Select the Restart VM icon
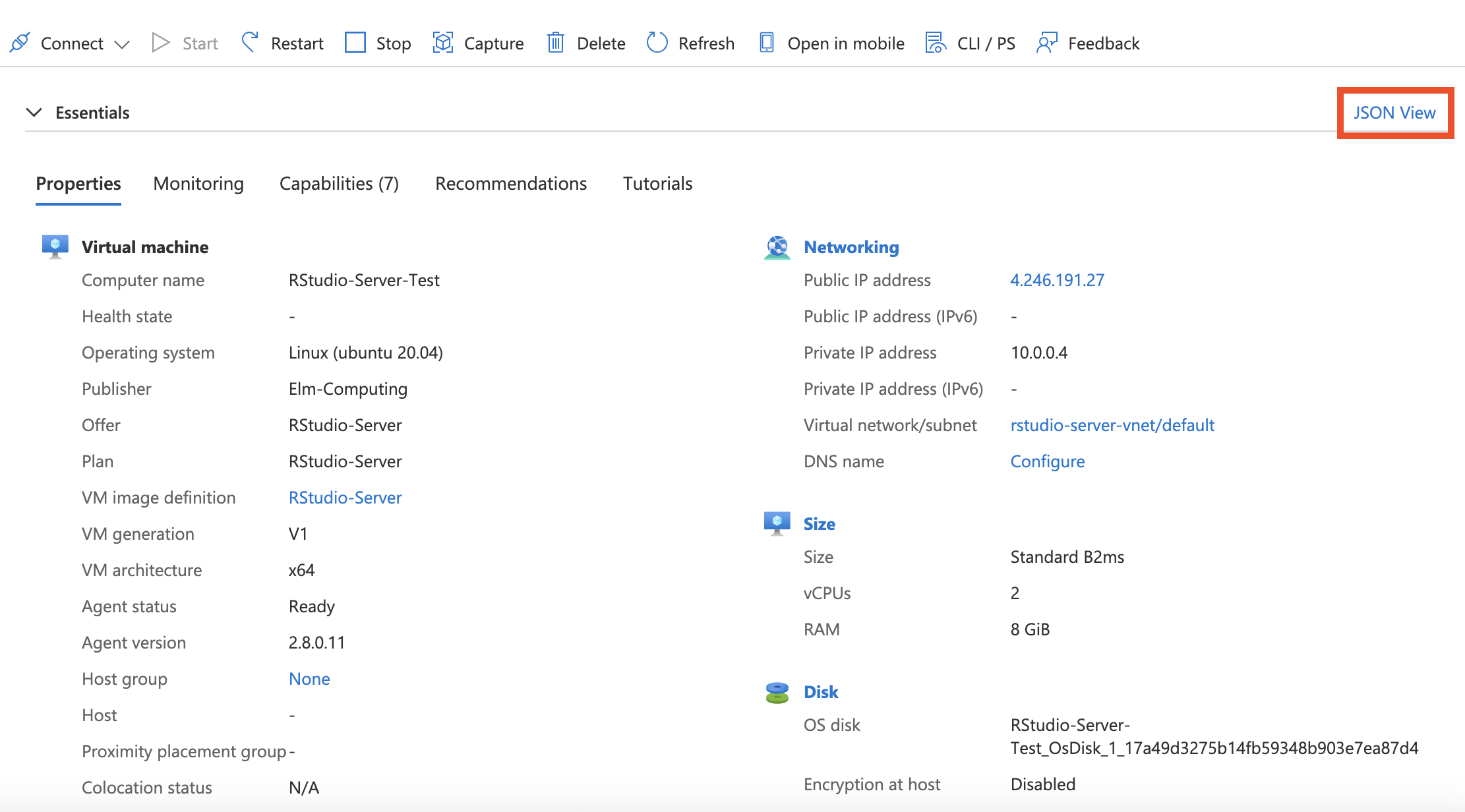Screen dimensions: 1465x812 (x=251, y=42)
